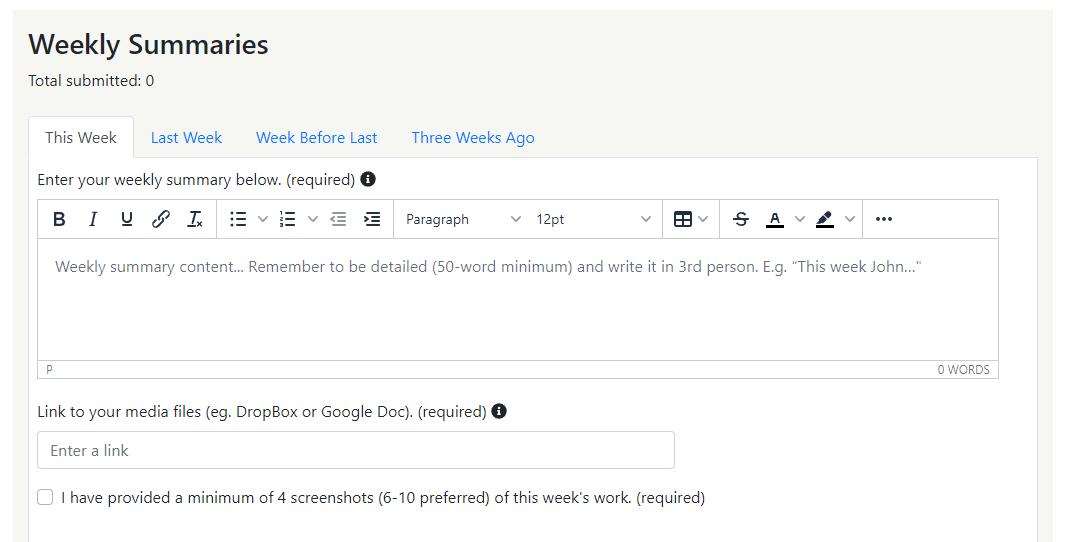This screenshot has height=542, width=1074.
Task: Click the media files link field
Action: coord(356,450)
